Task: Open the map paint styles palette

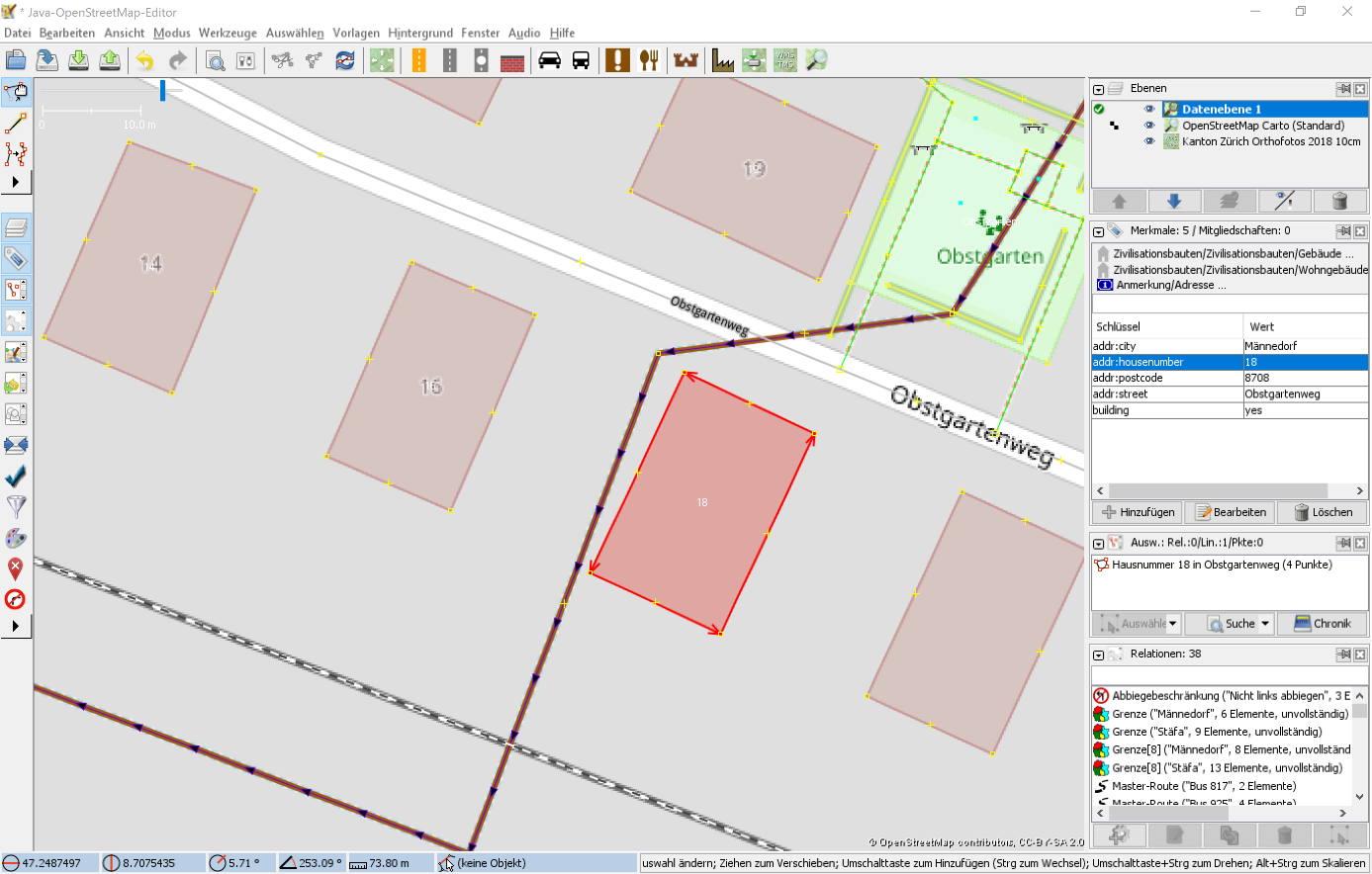Action: pyautogui.click(x=16, y=538)
